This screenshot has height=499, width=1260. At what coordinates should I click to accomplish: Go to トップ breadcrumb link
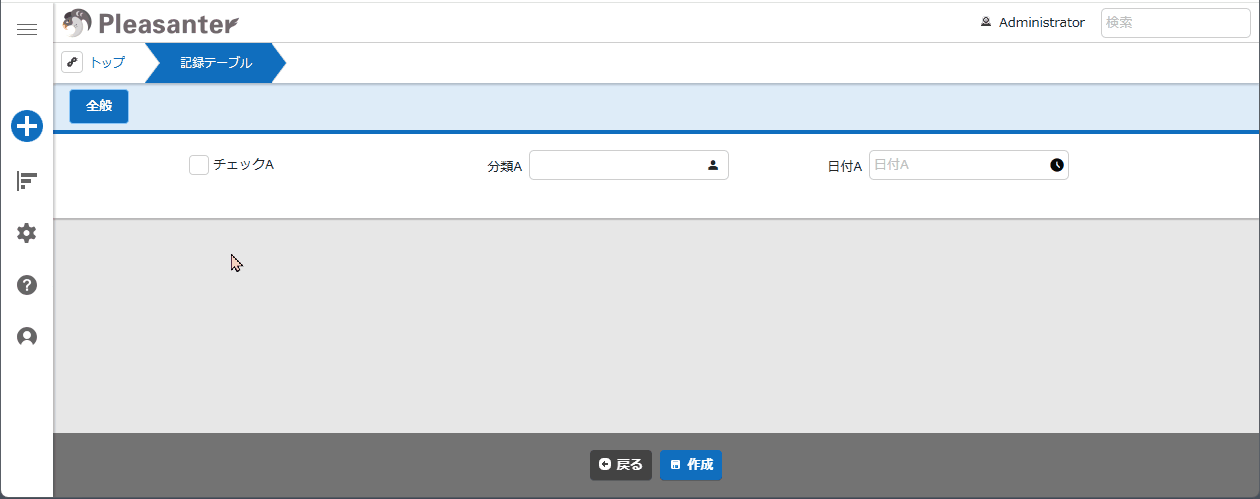(108, 63)
